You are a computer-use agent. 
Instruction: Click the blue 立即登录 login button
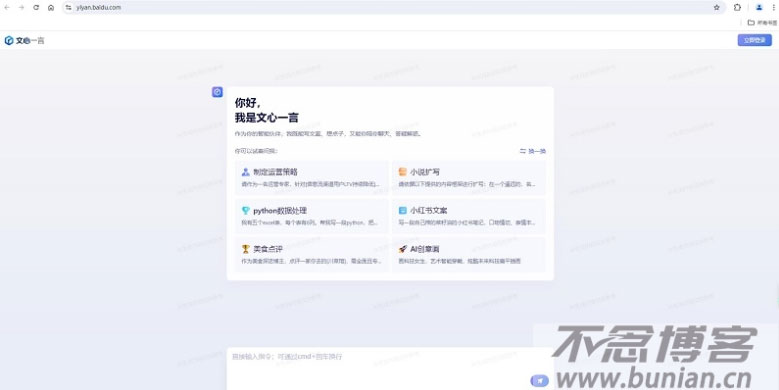(754, 40)
